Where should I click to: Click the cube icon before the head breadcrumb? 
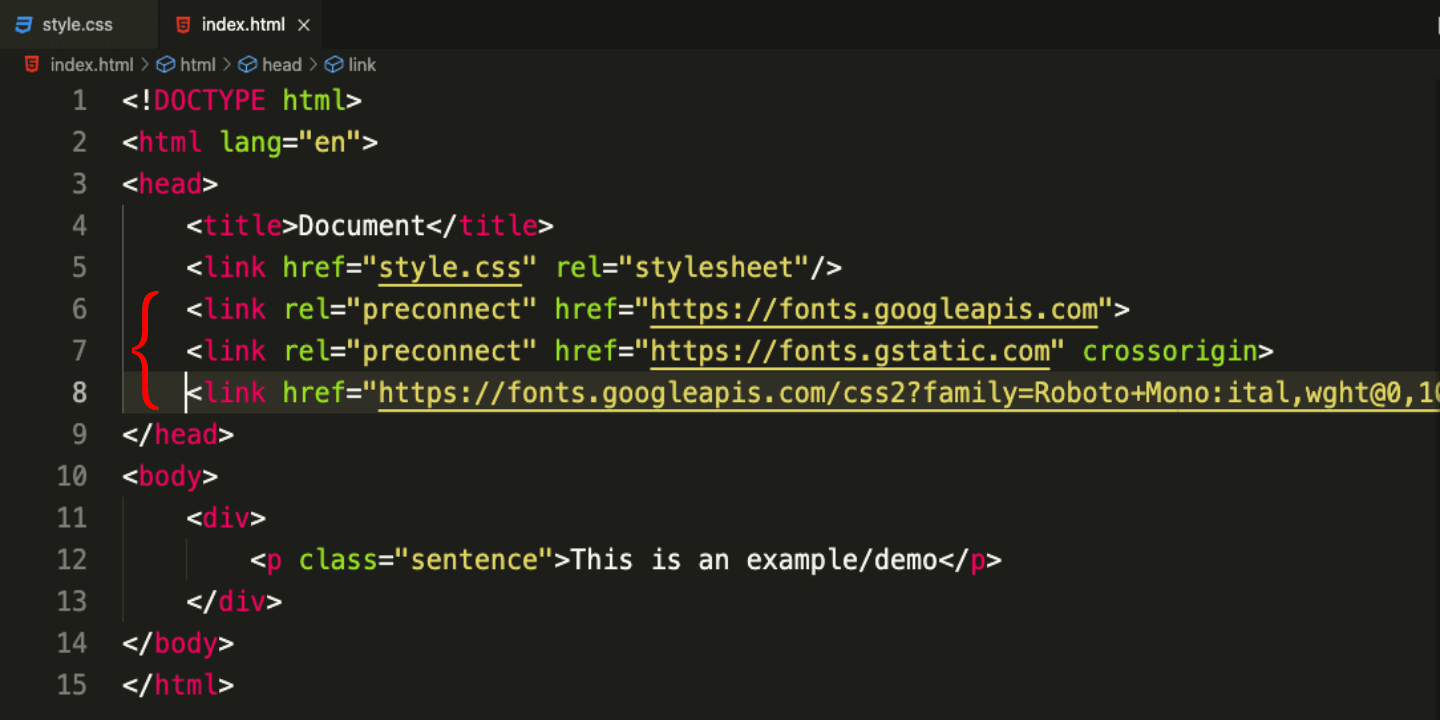coord(248,65)
